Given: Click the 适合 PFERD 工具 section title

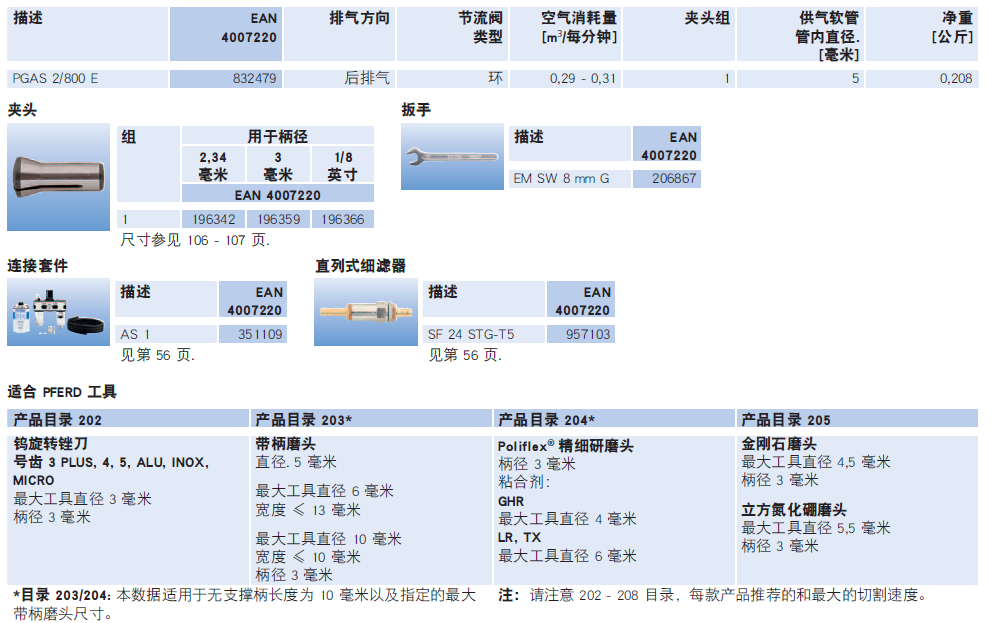Looking at the screenshot, I should tap(62, 392).
